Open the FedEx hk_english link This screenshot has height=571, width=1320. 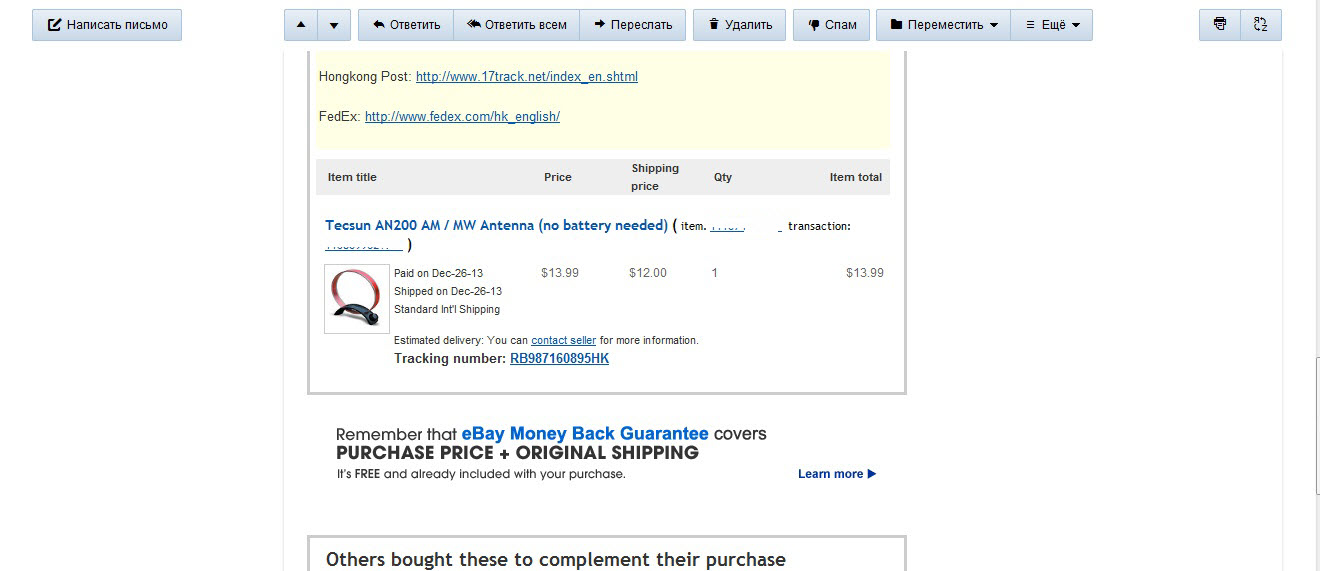click(462, 117)
